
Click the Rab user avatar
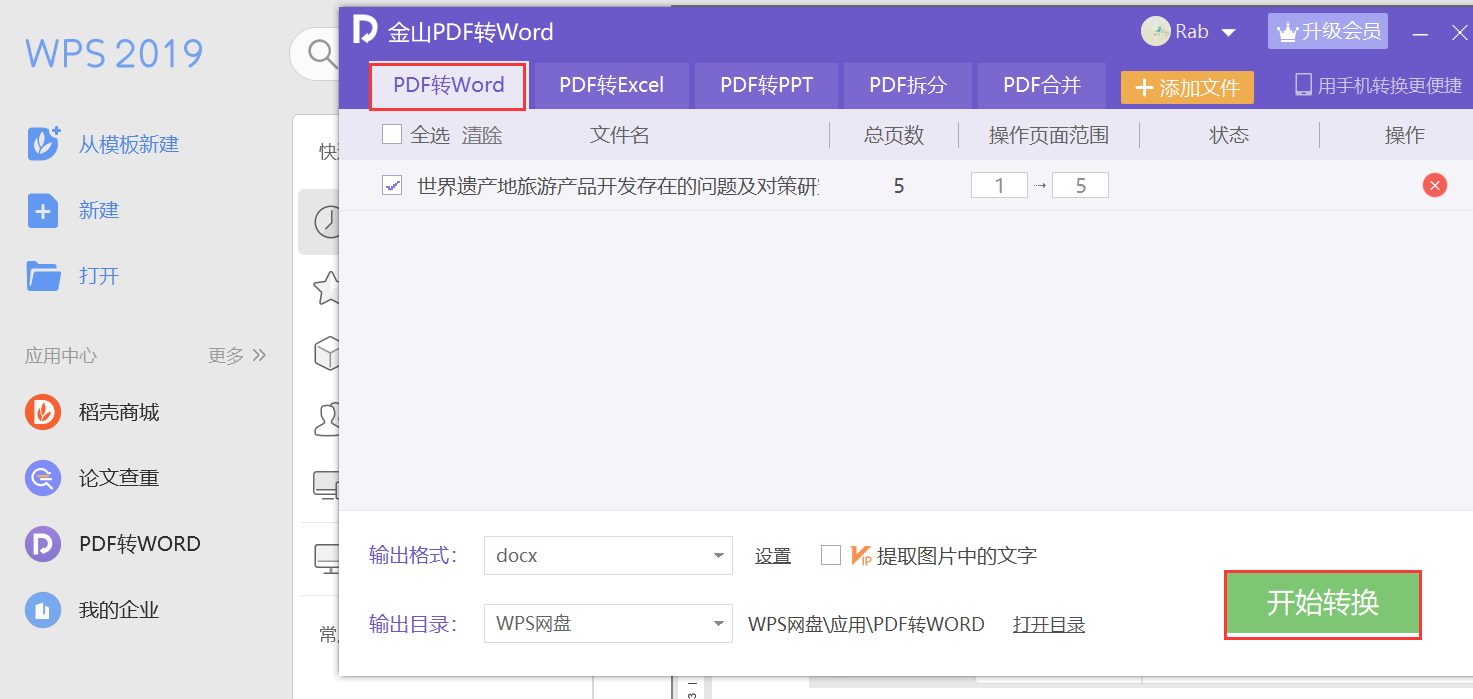coord(1156,31)
